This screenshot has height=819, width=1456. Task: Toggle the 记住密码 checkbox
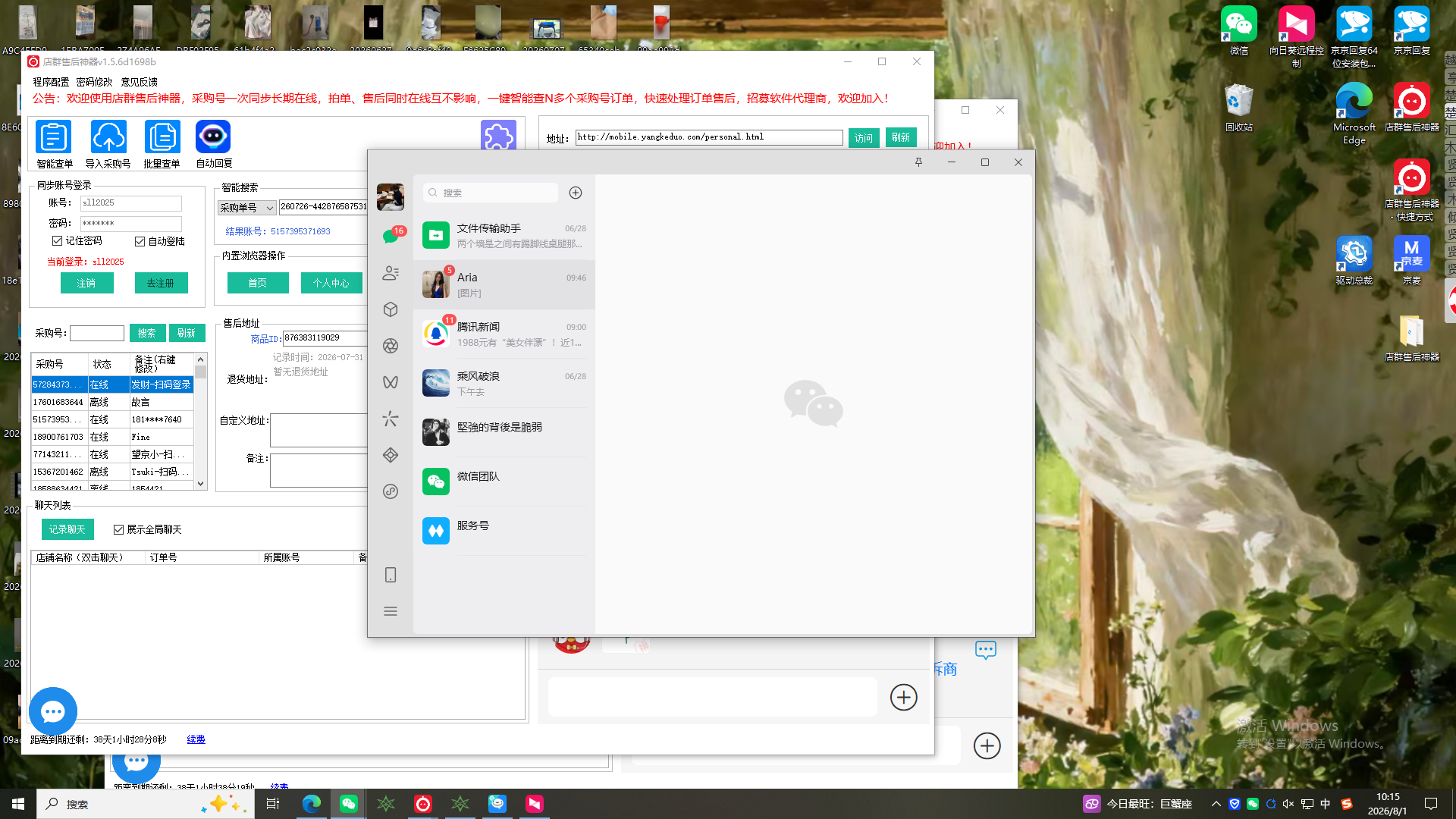pos(57,240)
